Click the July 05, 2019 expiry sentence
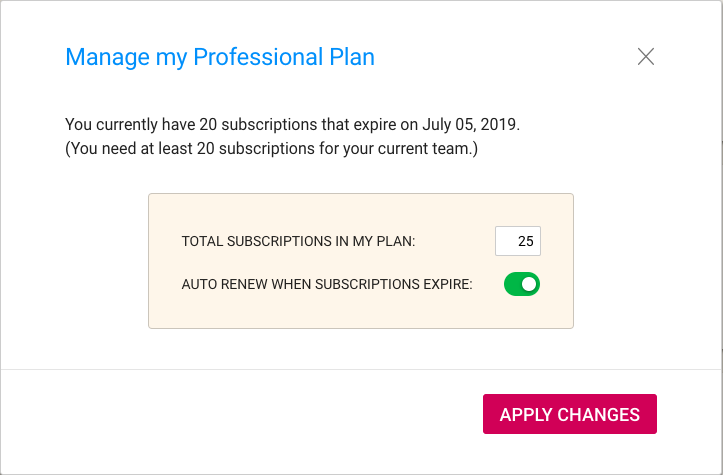 292,125
